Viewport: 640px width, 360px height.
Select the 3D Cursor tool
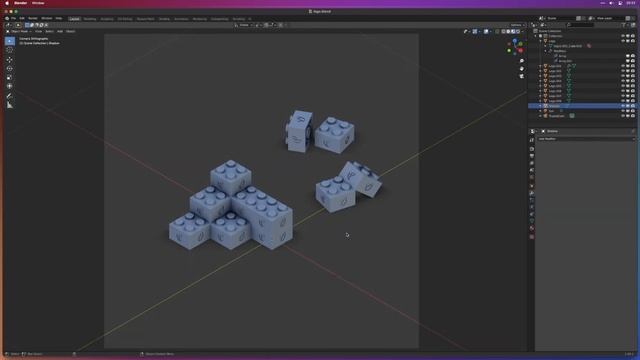click(x=10, y=50)
